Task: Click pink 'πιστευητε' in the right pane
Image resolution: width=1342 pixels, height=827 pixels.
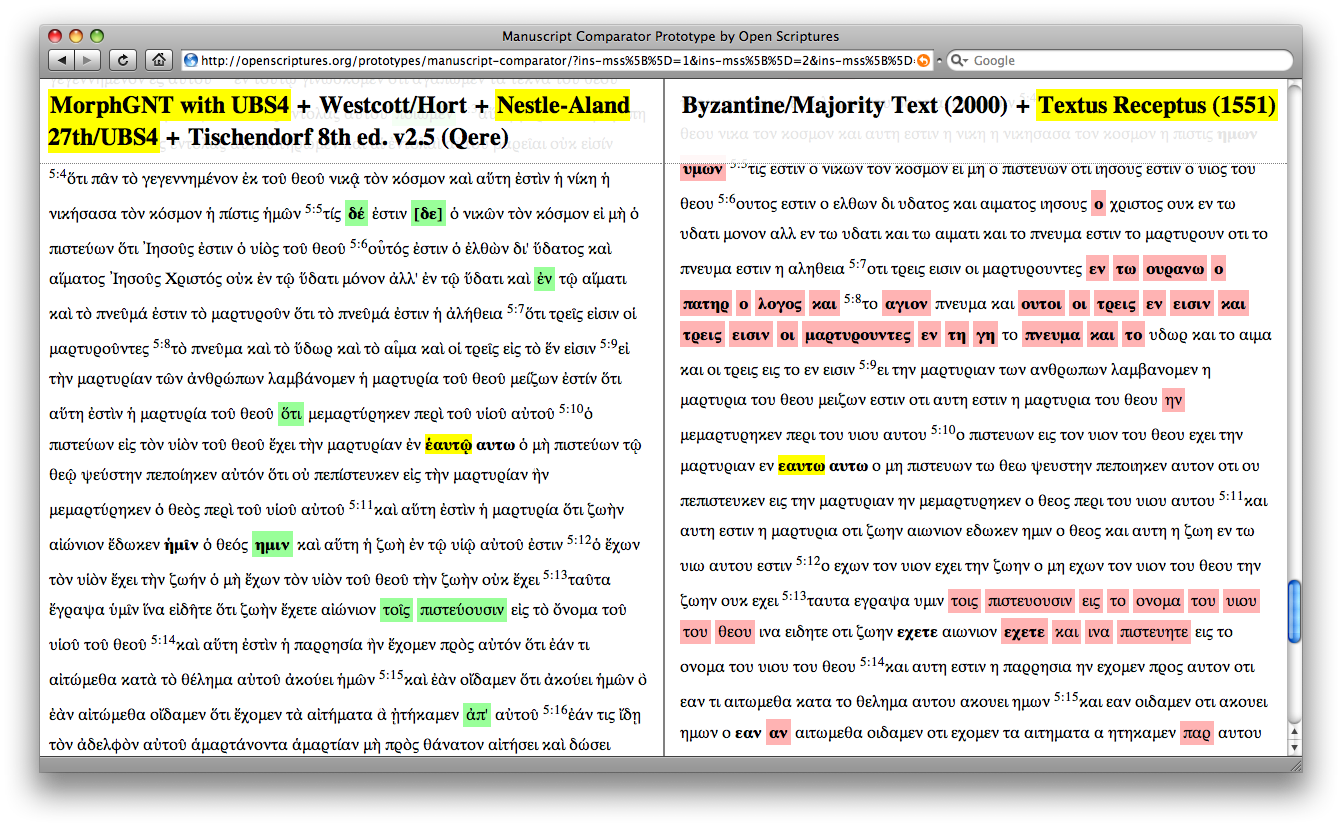Action: click(x=1153, y=632)
